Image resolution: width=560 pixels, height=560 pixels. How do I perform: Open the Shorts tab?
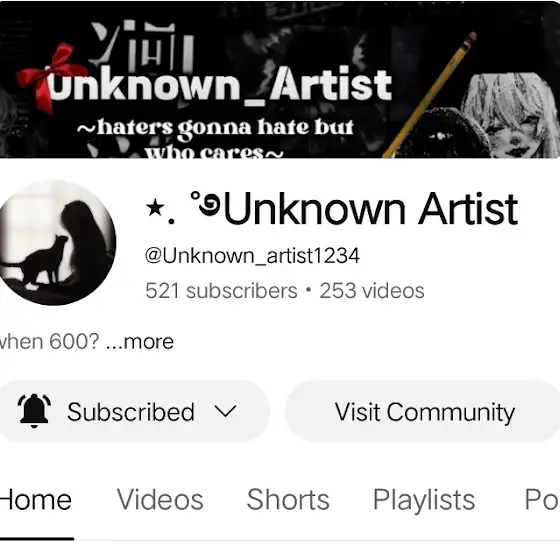(x=288, y=499)
